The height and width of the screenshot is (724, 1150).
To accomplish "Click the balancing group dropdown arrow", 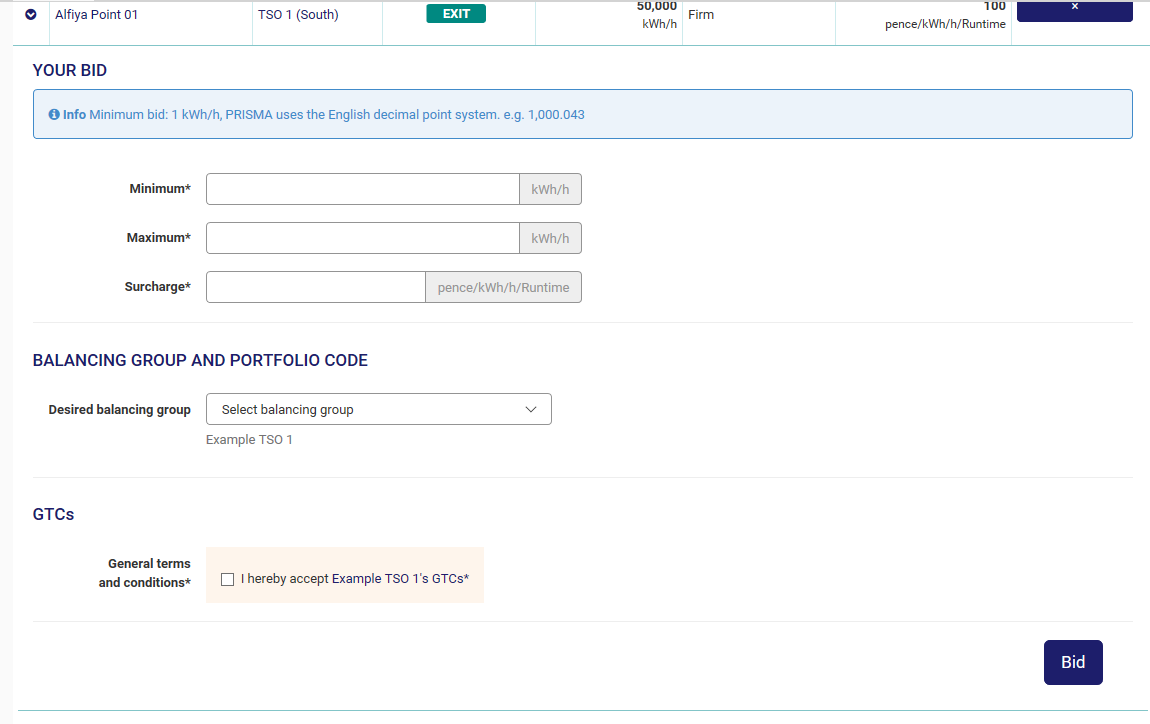I will (x=531, y=409).
